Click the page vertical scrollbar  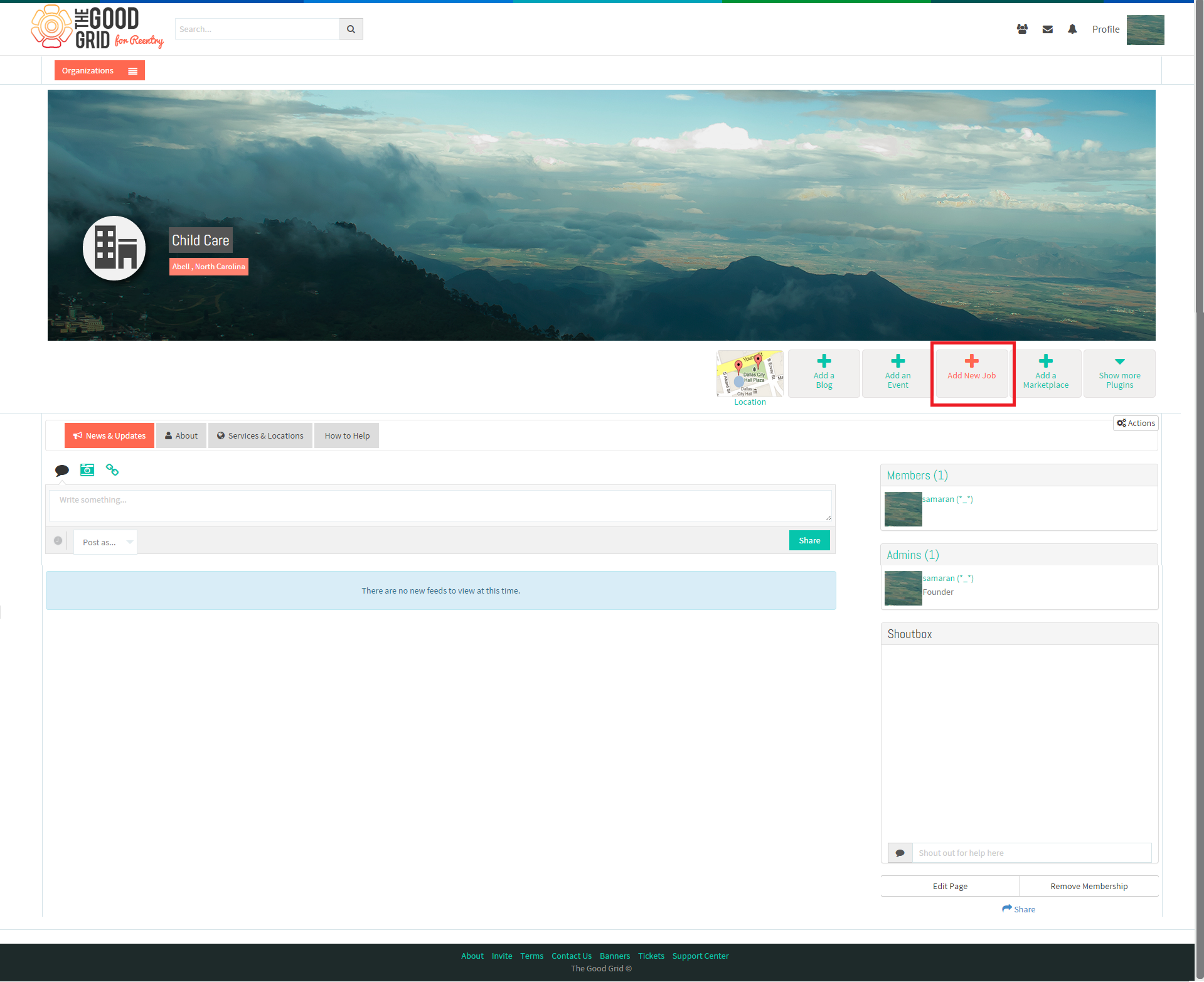[x=1199, y=491]
